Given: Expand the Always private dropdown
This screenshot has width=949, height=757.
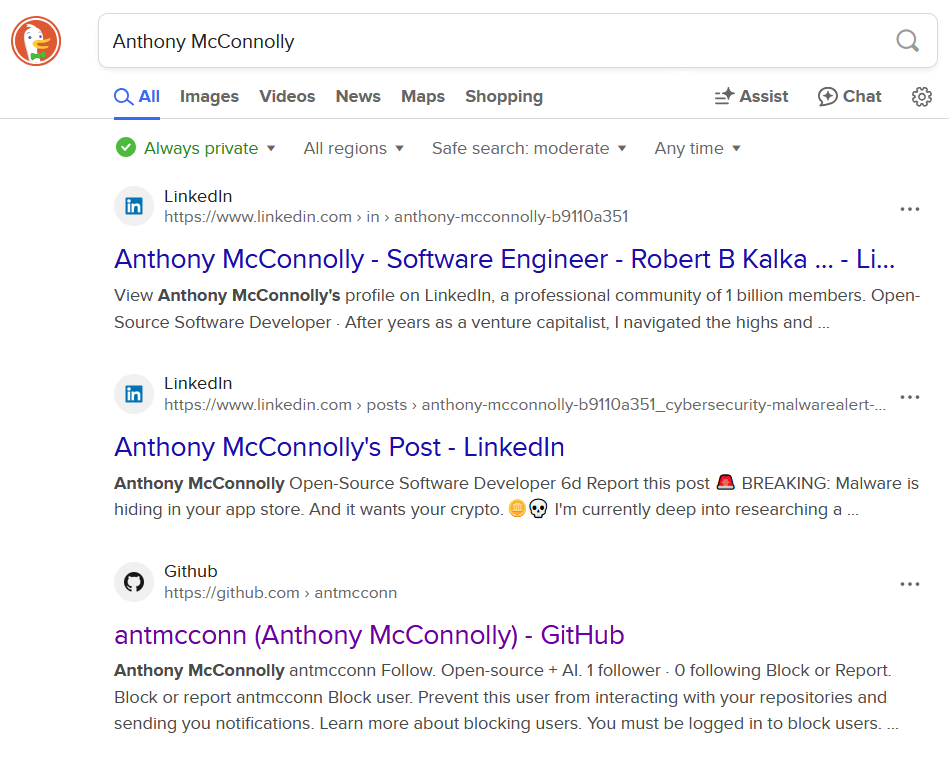Looking at the screenshot, I should point(198,148).
